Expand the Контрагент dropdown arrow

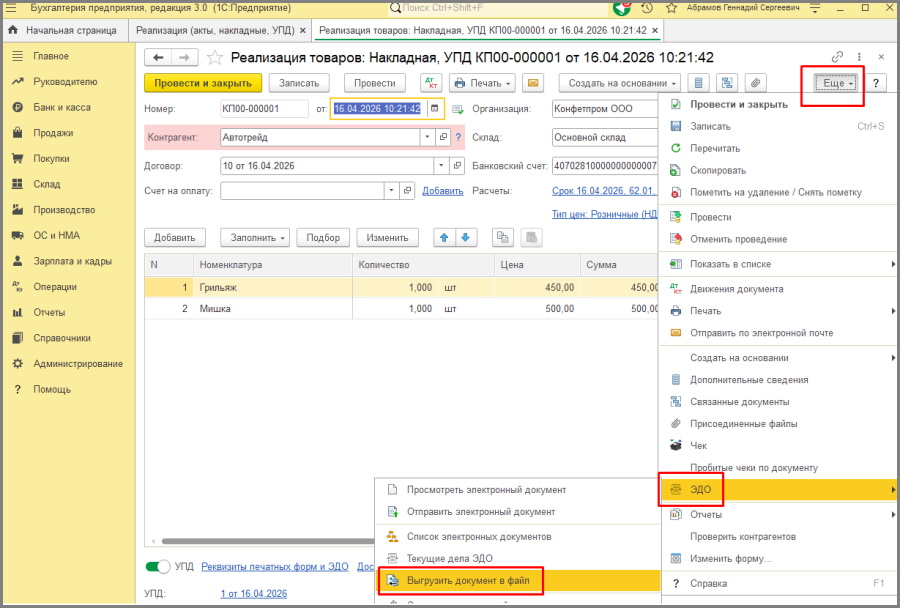tap(428, 137)
